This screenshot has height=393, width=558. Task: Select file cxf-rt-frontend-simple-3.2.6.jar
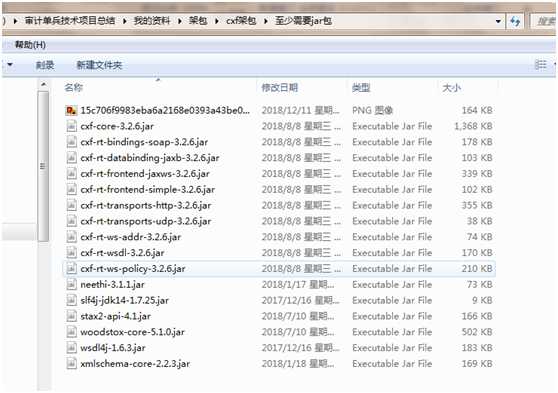[x=148, y=189]
